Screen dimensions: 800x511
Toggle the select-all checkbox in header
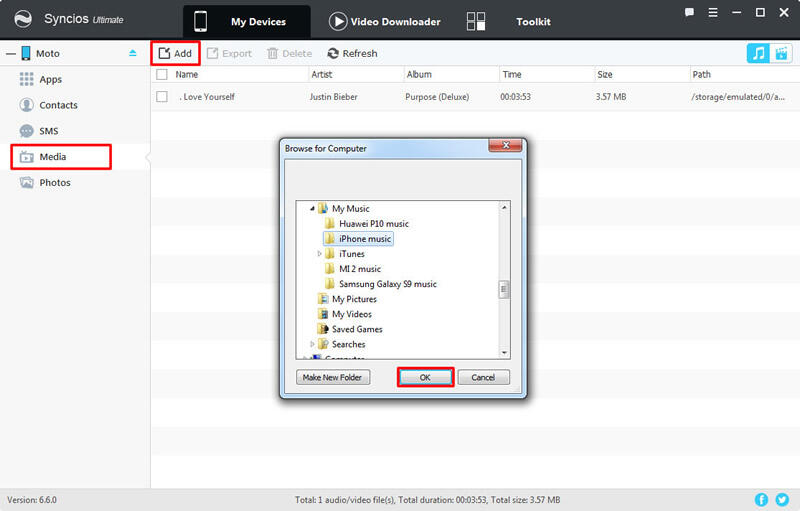[161, 75]
